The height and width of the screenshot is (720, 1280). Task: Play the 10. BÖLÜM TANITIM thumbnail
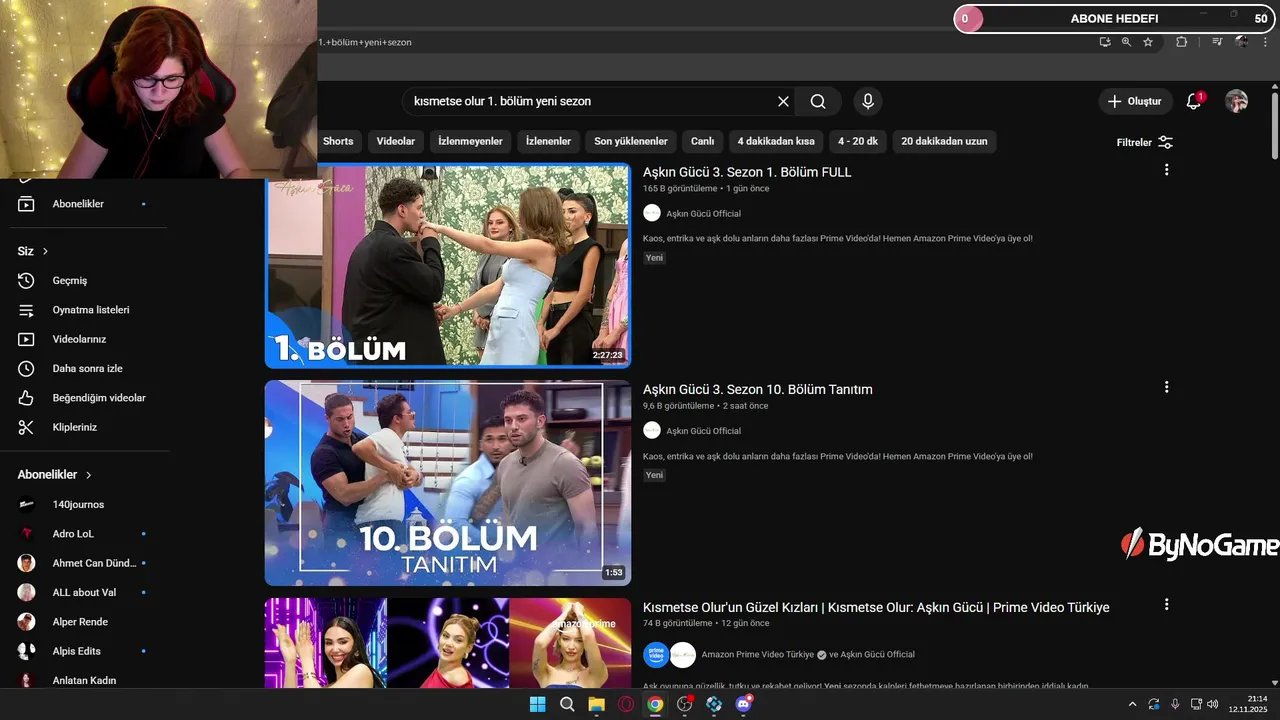[447, 483]
